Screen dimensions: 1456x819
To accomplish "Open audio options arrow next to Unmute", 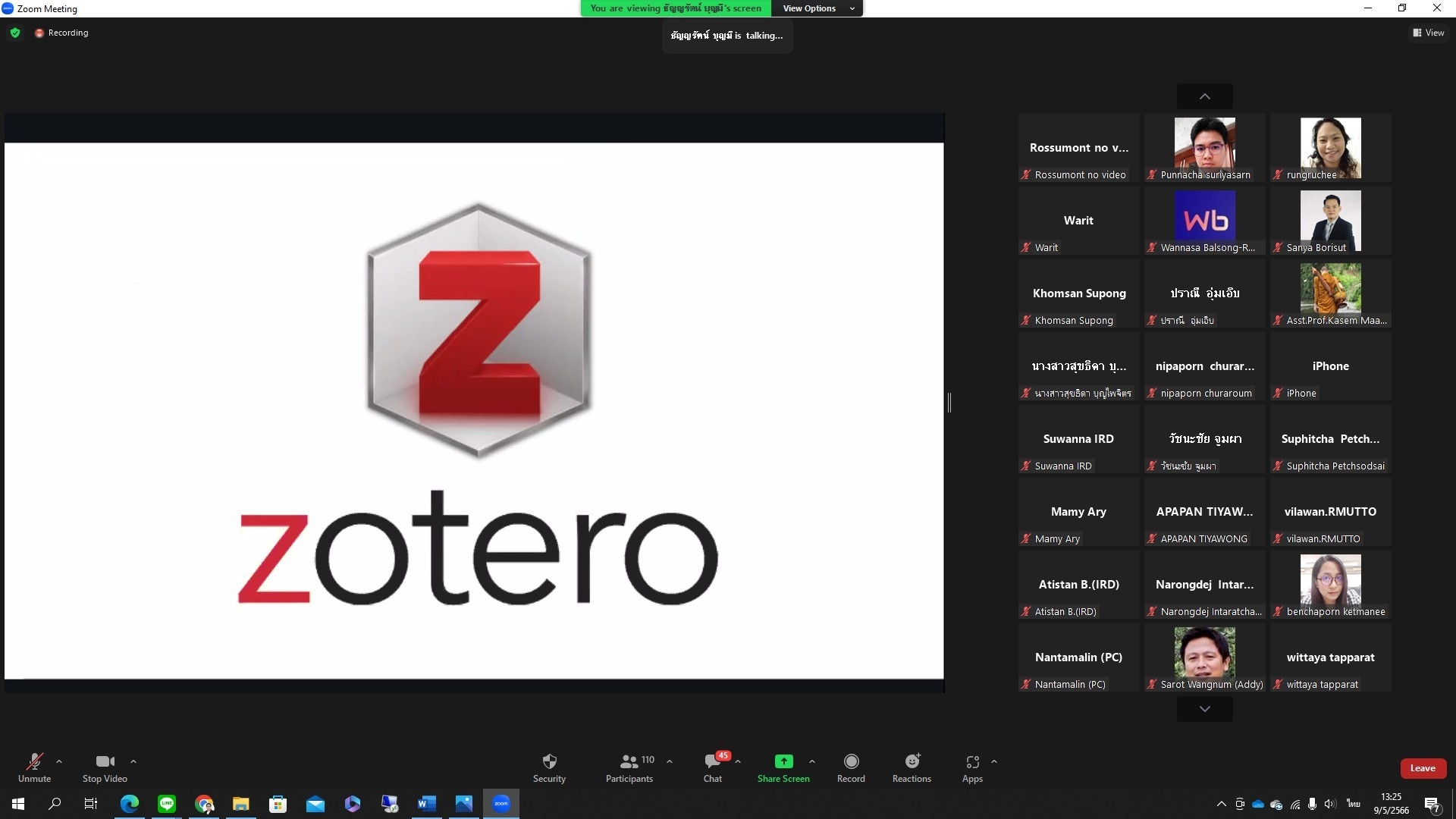I will (x=59, y=761).
